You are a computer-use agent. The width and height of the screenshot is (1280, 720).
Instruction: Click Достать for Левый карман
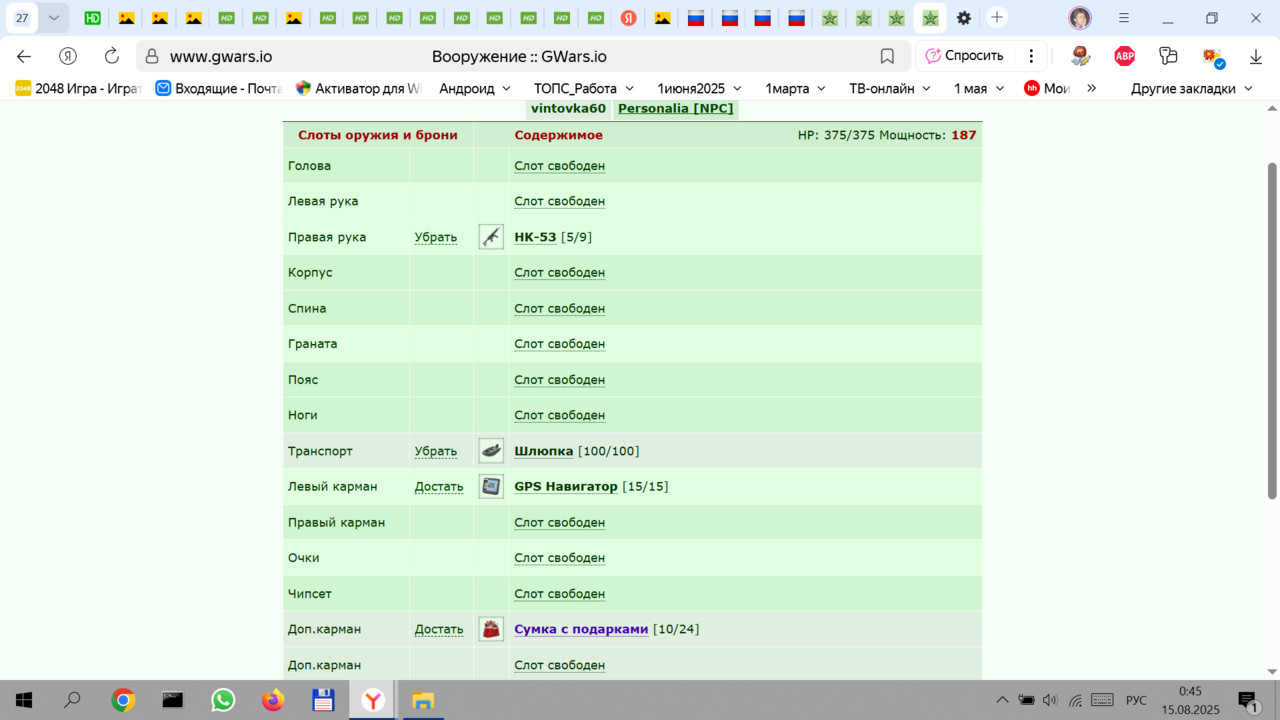pos(439,487)
